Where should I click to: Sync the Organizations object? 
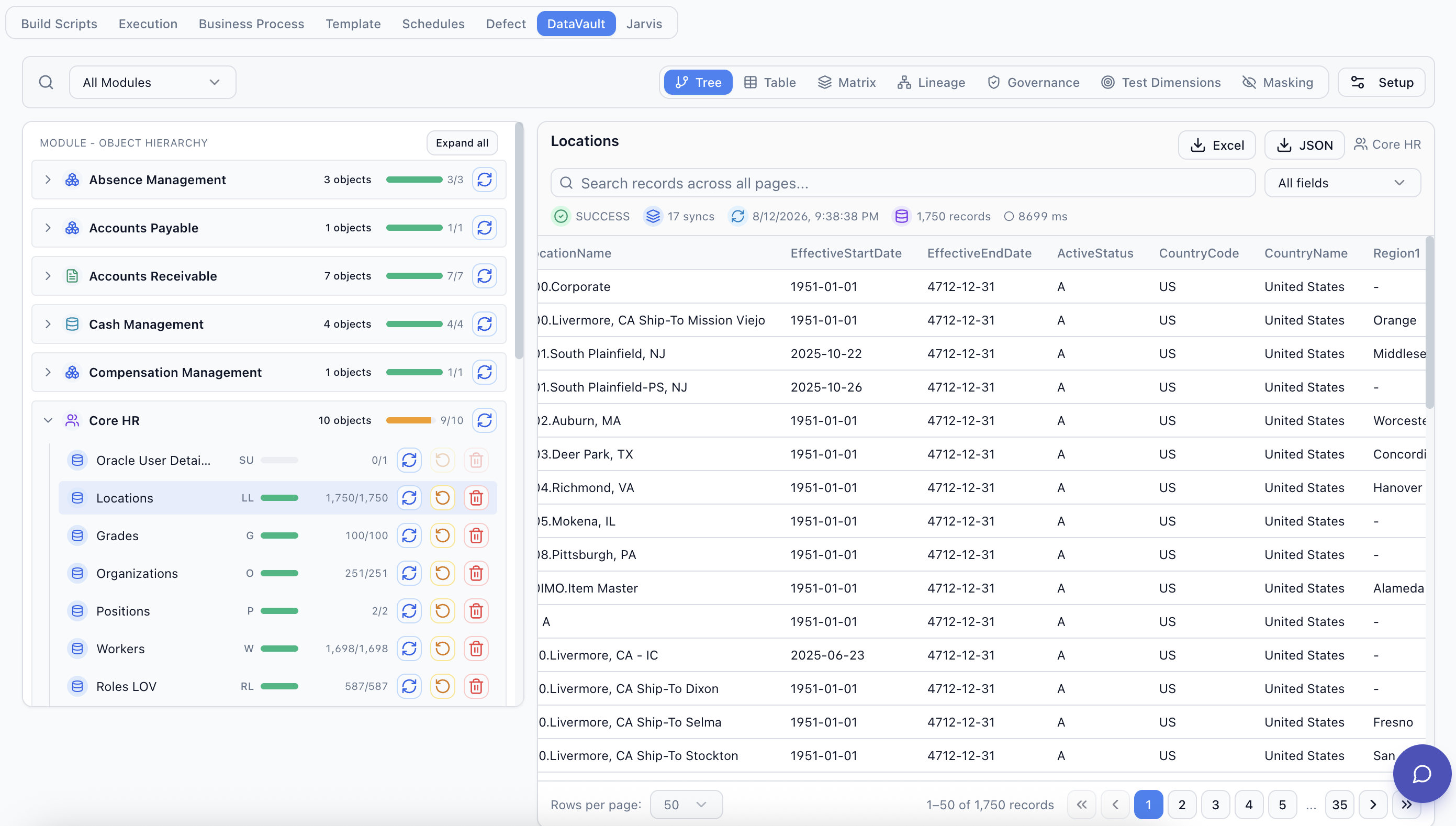tap(409, 574)
